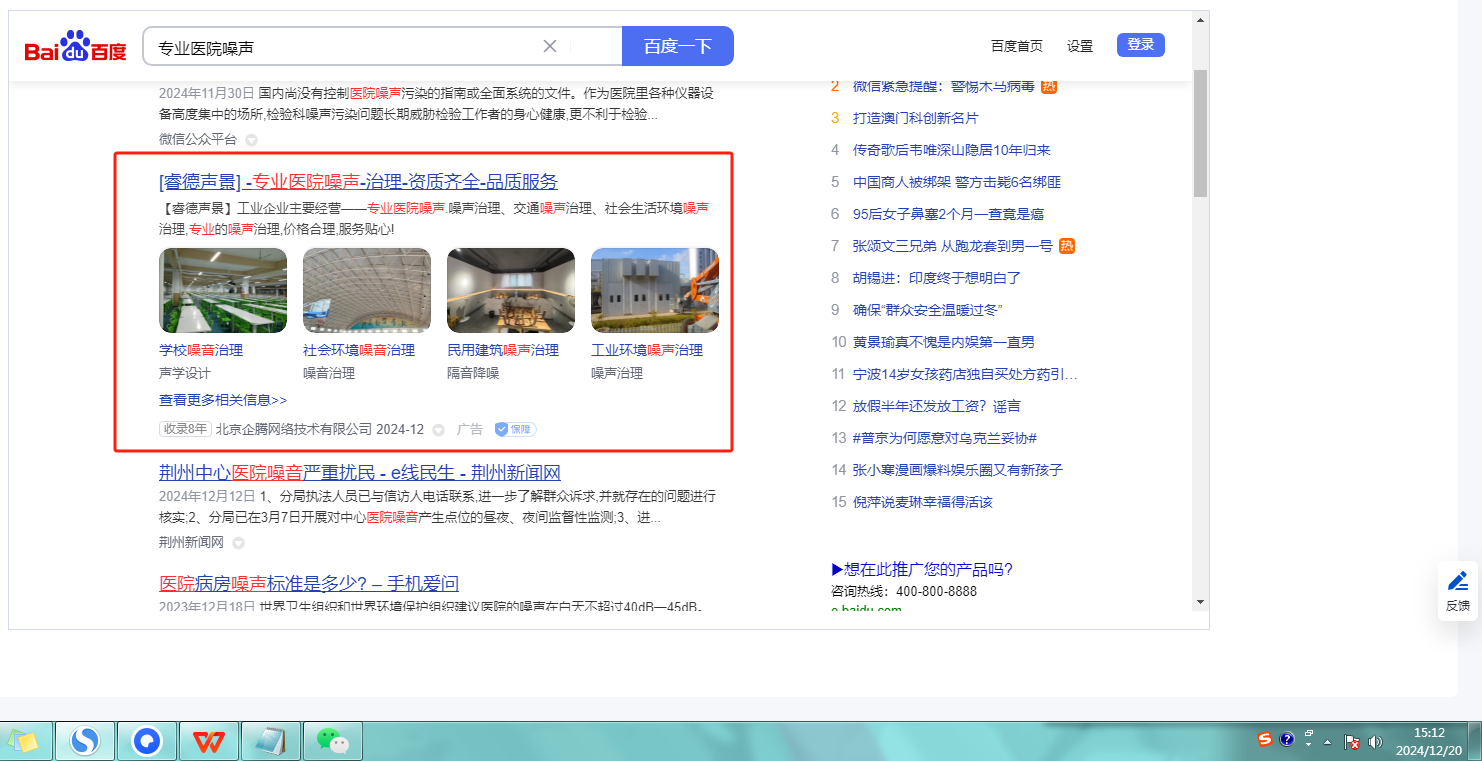Click the Baidu logo
1482x761 pixels.
76,47
